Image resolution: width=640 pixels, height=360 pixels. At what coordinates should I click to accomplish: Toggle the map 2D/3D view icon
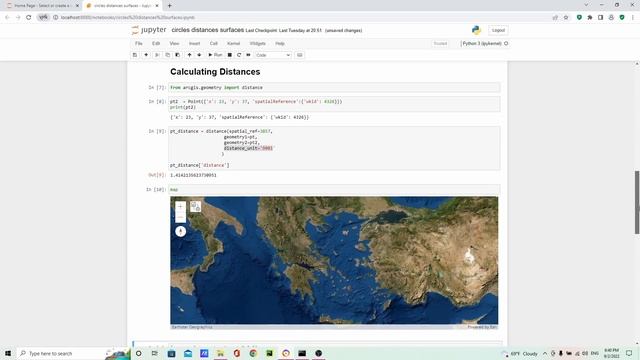[196, 207]
